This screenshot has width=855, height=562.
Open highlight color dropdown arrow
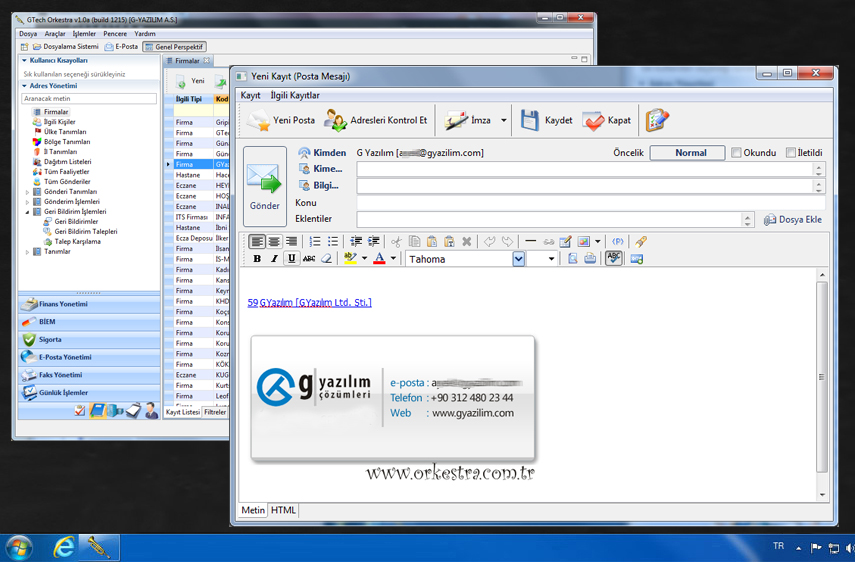pyautogui.click(x=364, y=259)
